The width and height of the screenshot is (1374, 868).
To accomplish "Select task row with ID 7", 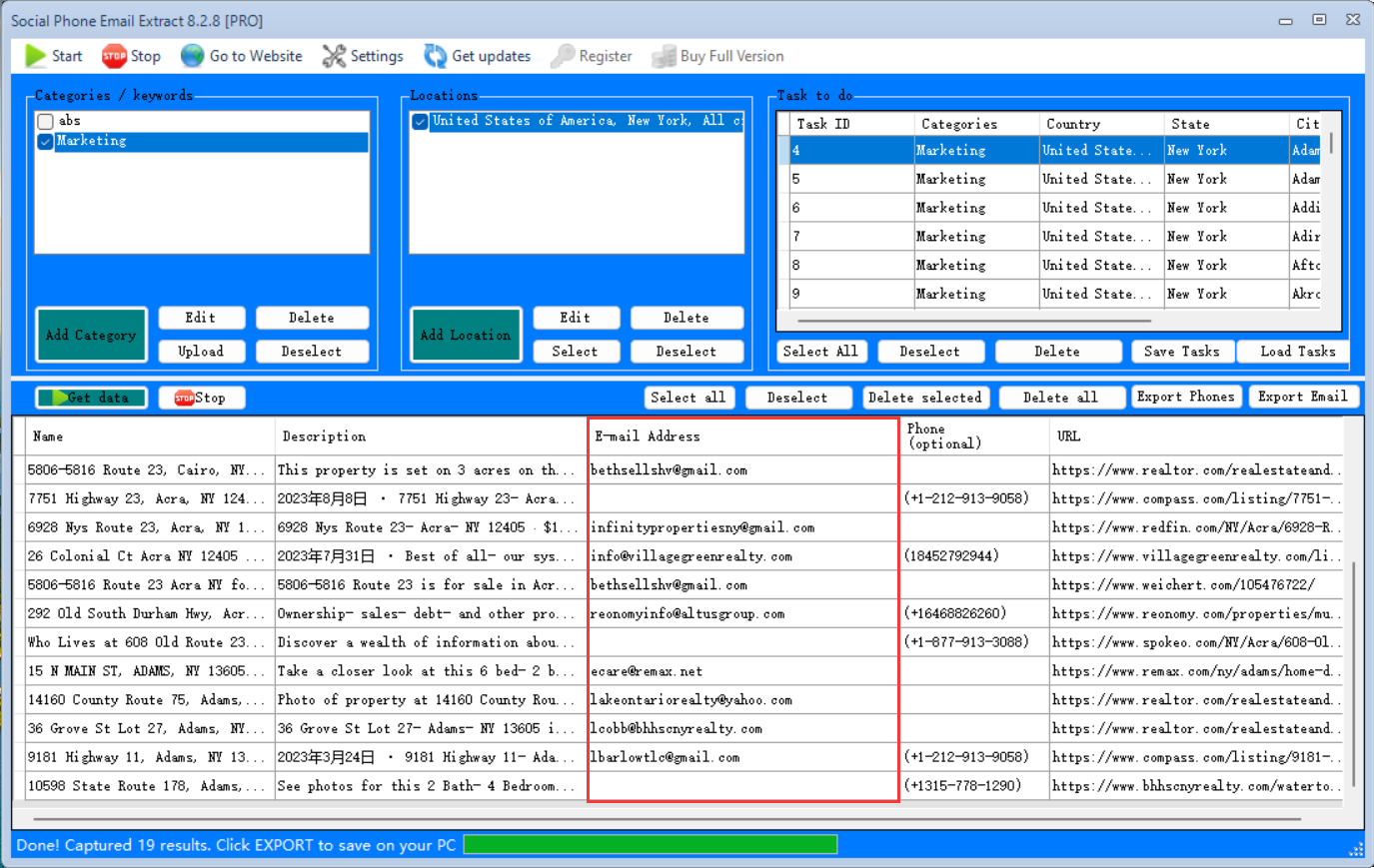I will (849, 237).
